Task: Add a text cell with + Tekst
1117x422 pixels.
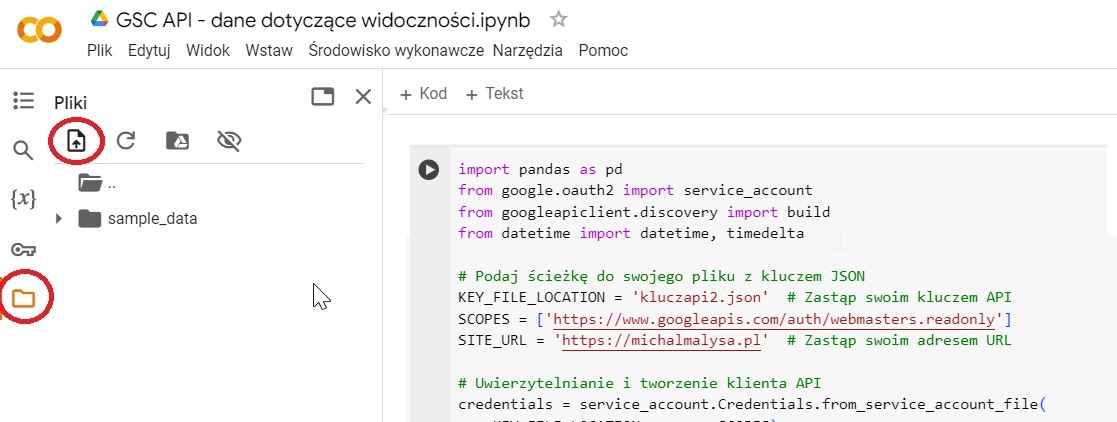Action: (494, 94)
